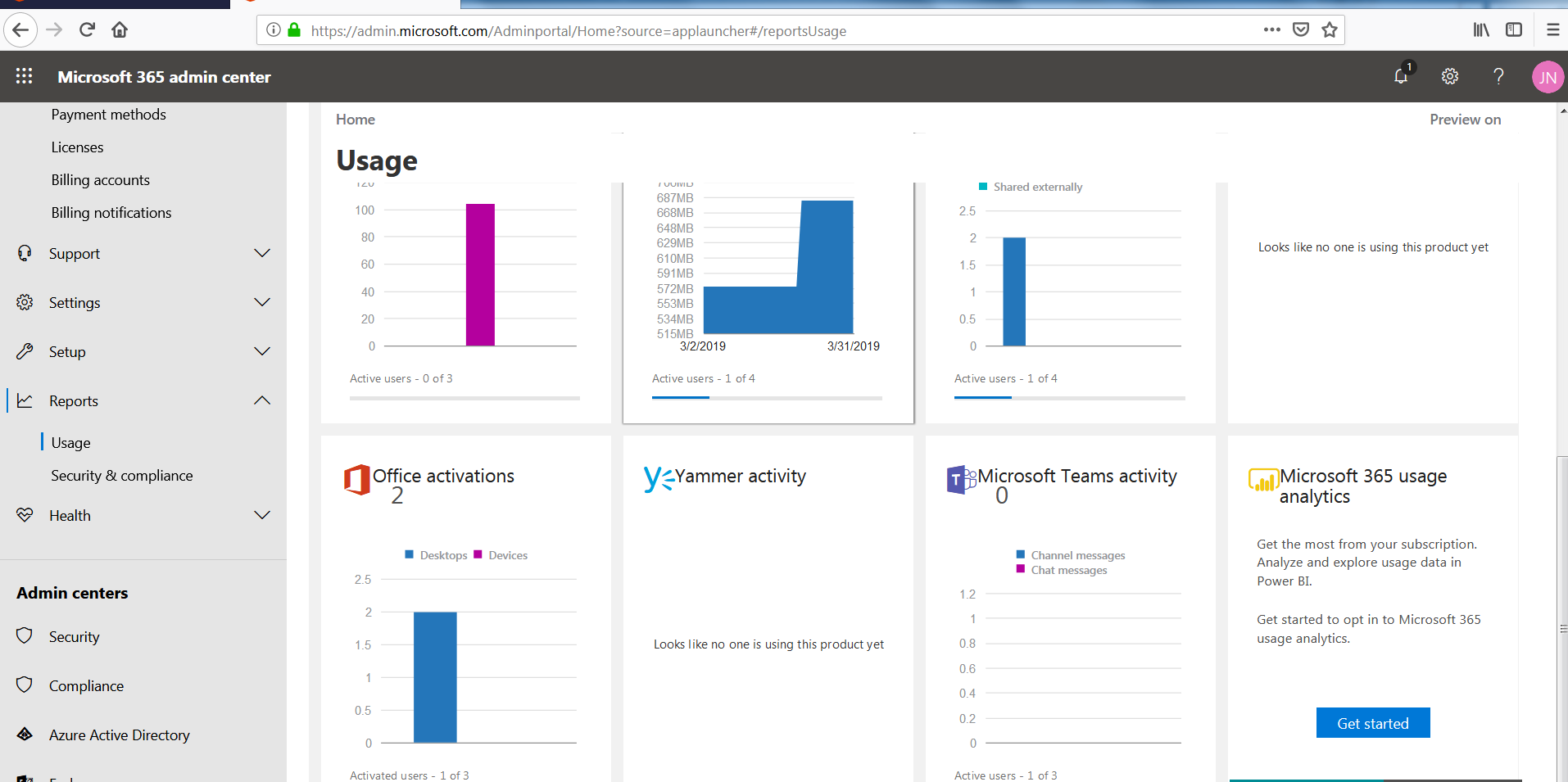
Task: Toggle the Desktops legend series
Action: (436, 555)
